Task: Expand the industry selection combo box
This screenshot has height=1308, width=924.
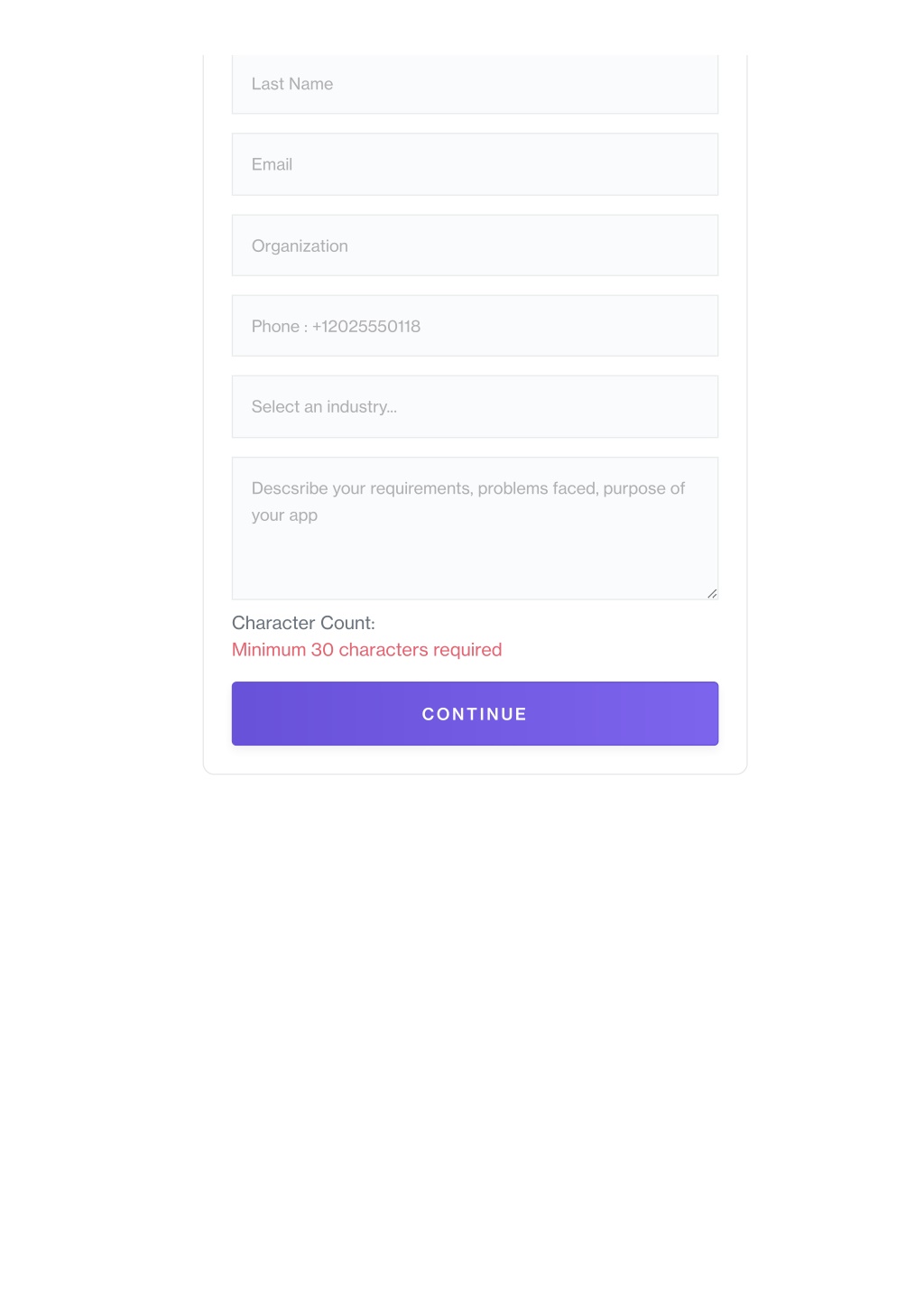Action: point(475,407)
